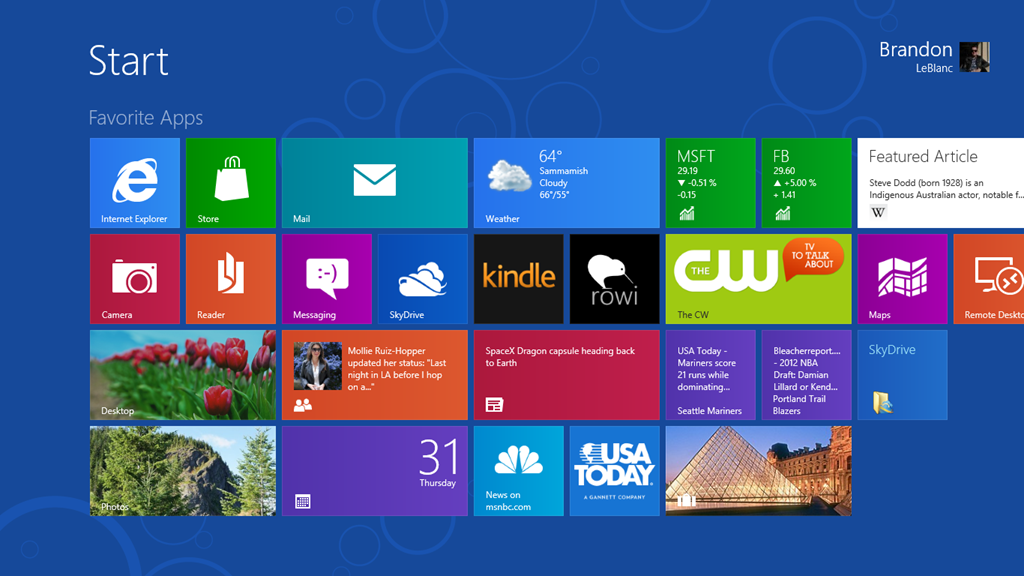Switch to the Desktop tile
Viewport: 1024px width, 576px height.
click(x=182, y=374)
